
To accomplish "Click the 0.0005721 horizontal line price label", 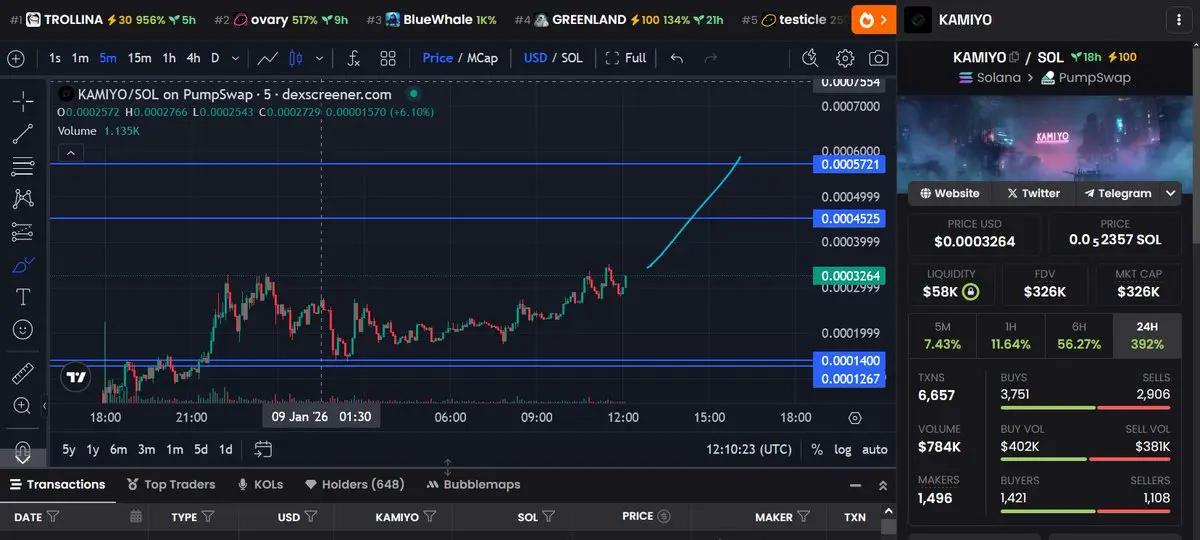I will point(851,164).
